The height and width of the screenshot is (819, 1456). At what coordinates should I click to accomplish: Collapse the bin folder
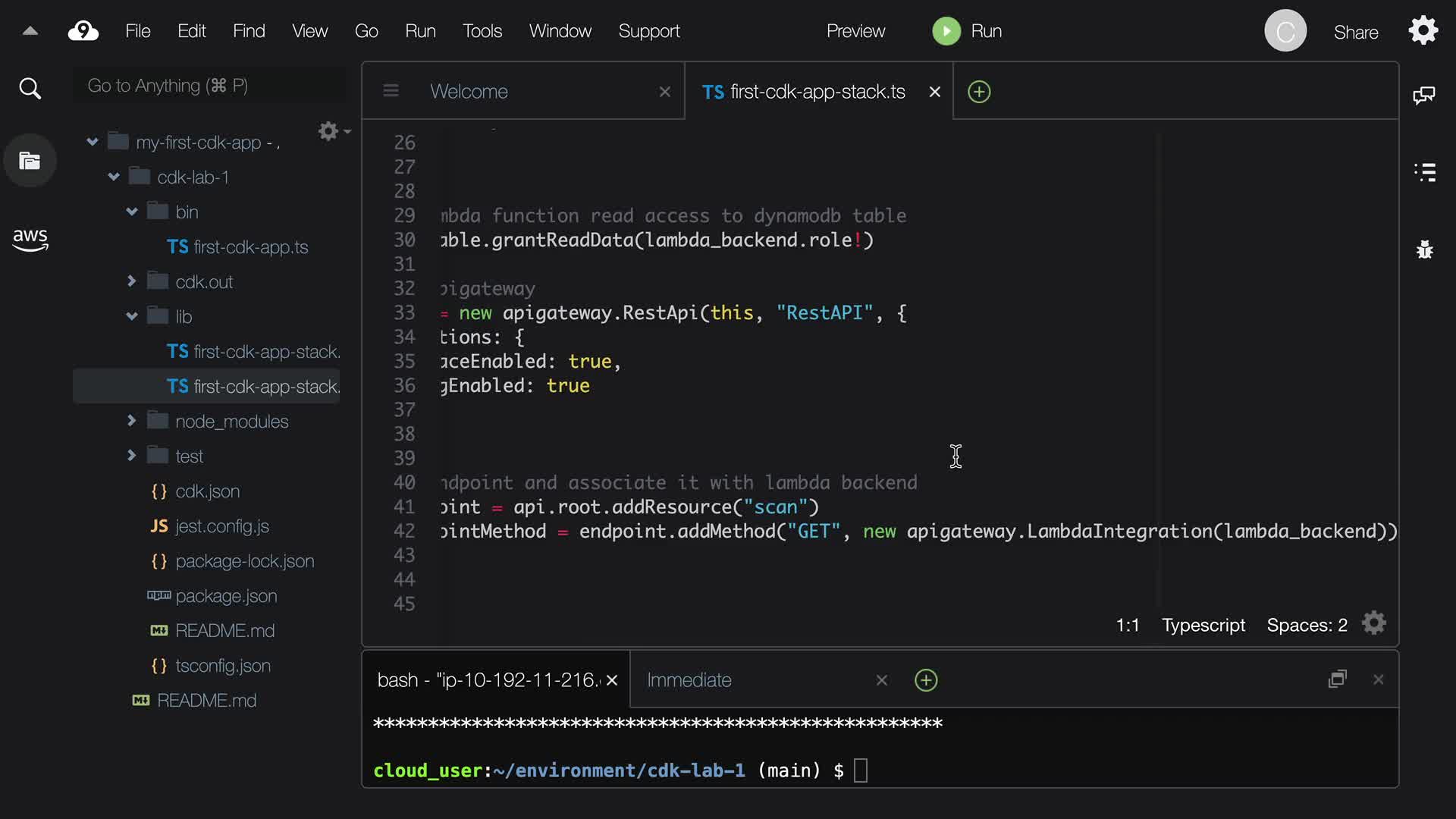click(x=132, y=212)
